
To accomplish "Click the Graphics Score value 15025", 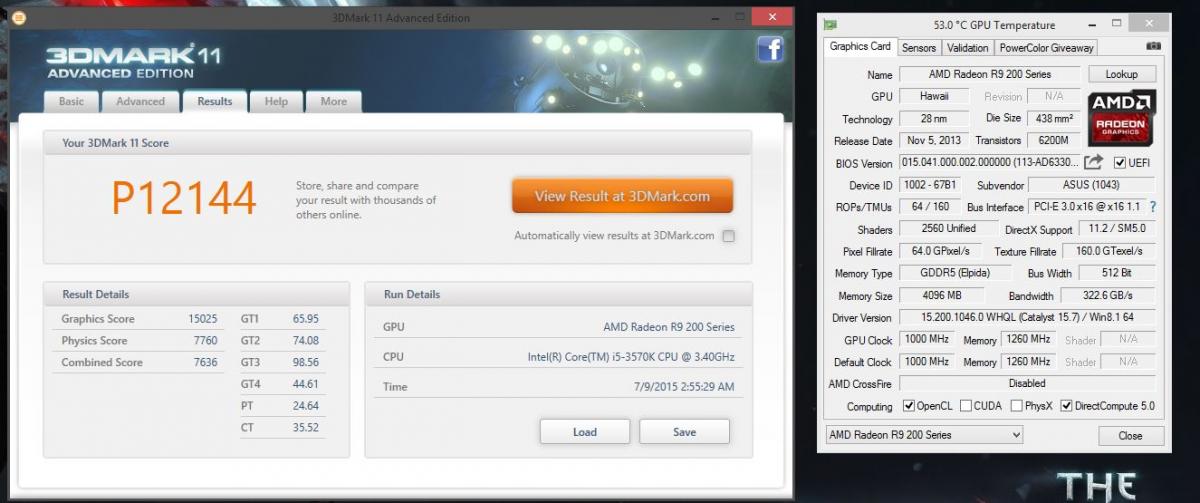I will coord(202,319).
